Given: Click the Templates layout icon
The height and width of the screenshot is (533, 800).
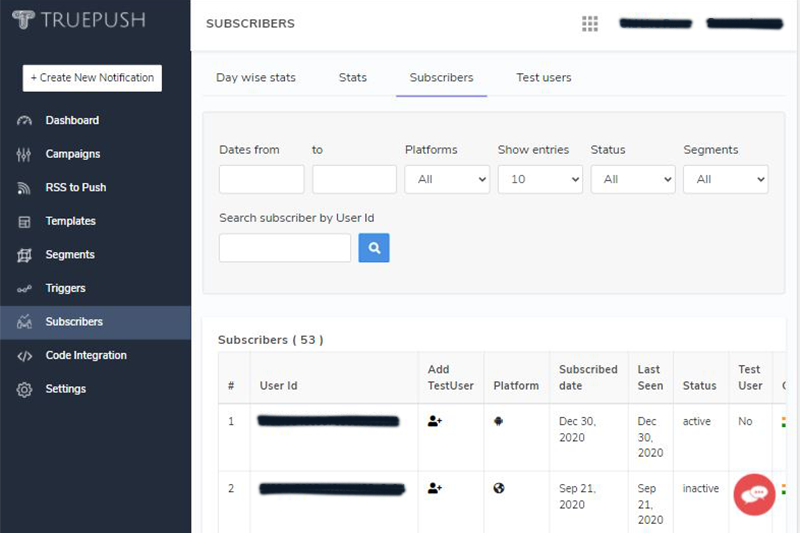Looking at the screenshot, I should tap(24, 221).
